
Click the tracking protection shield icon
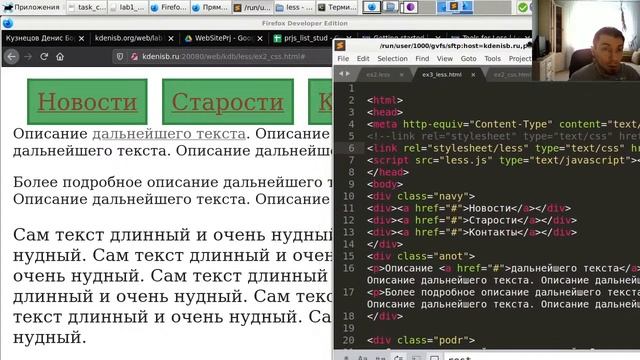(x=120, y=57)
